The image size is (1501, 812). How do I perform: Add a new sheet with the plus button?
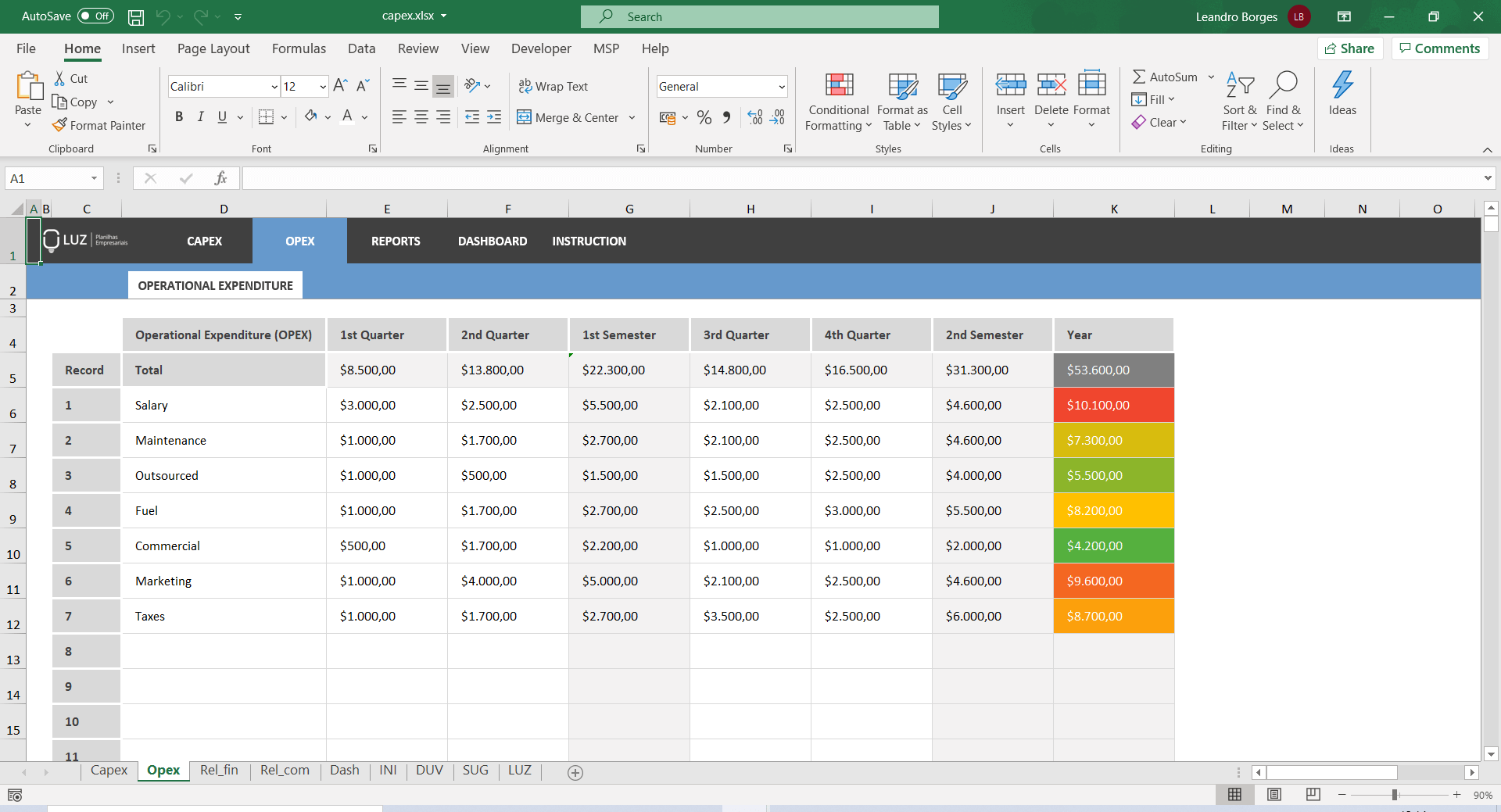pos(575,772)
